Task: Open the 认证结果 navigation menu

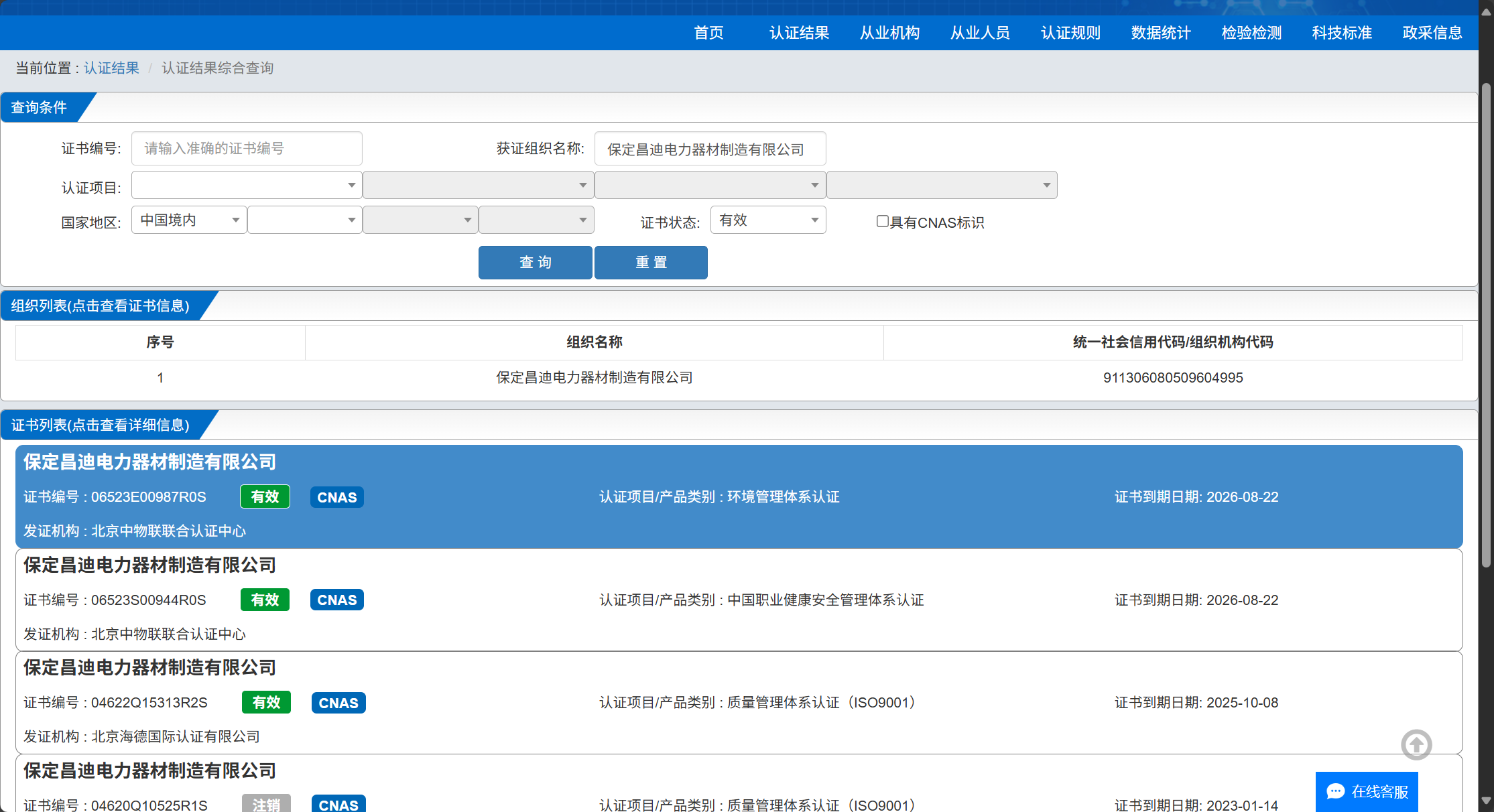Action: point(799,33)
